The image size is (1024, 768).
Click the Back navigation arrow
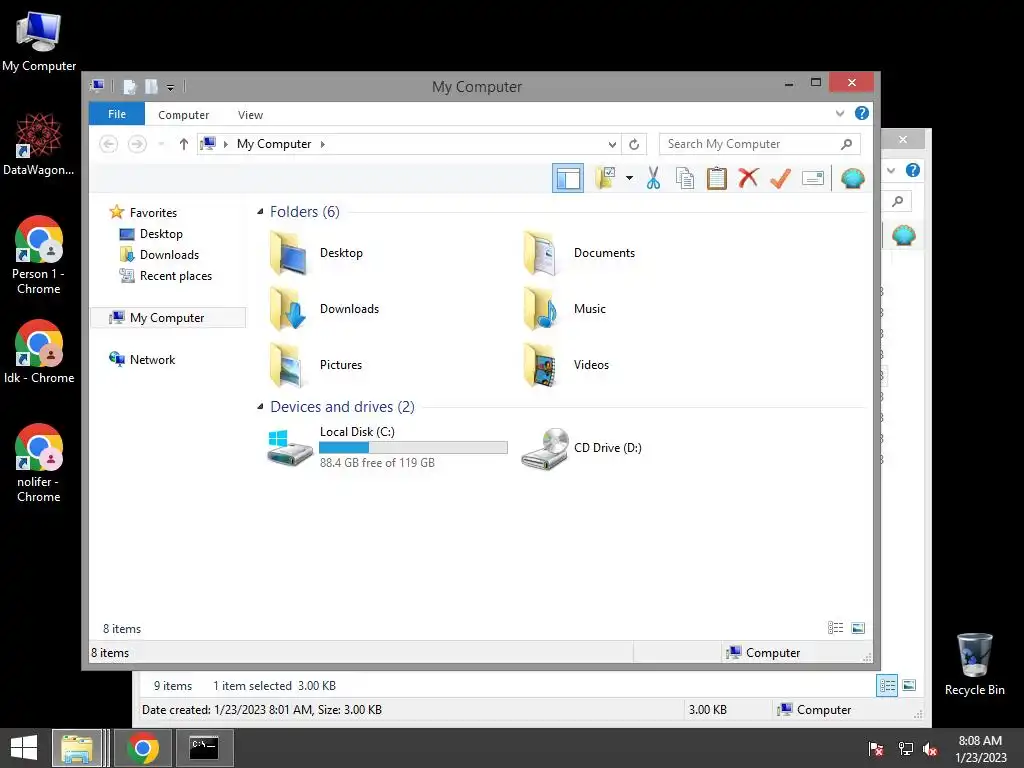(108, 144)
